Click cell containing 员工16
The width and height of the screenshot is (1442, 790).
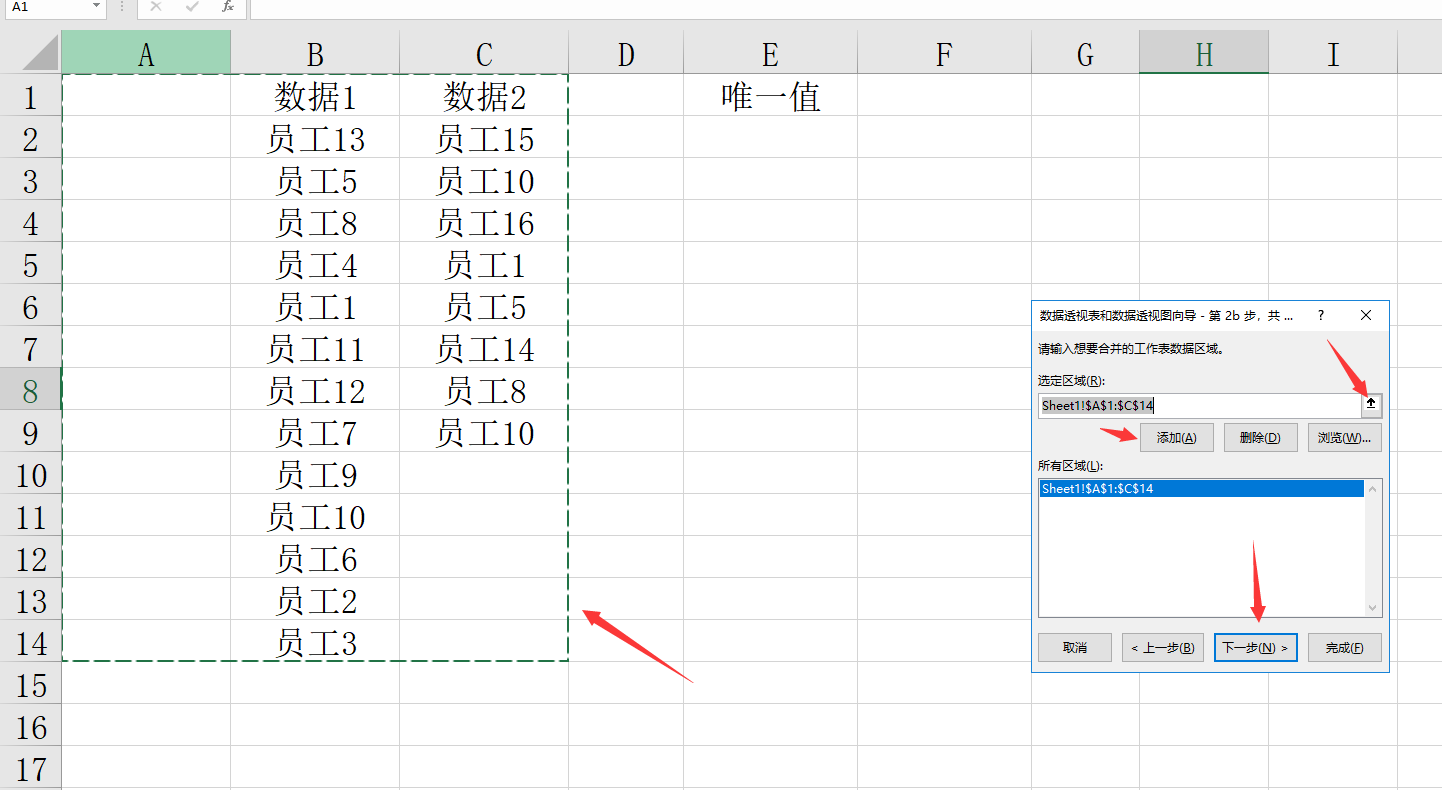pos(484,223)
